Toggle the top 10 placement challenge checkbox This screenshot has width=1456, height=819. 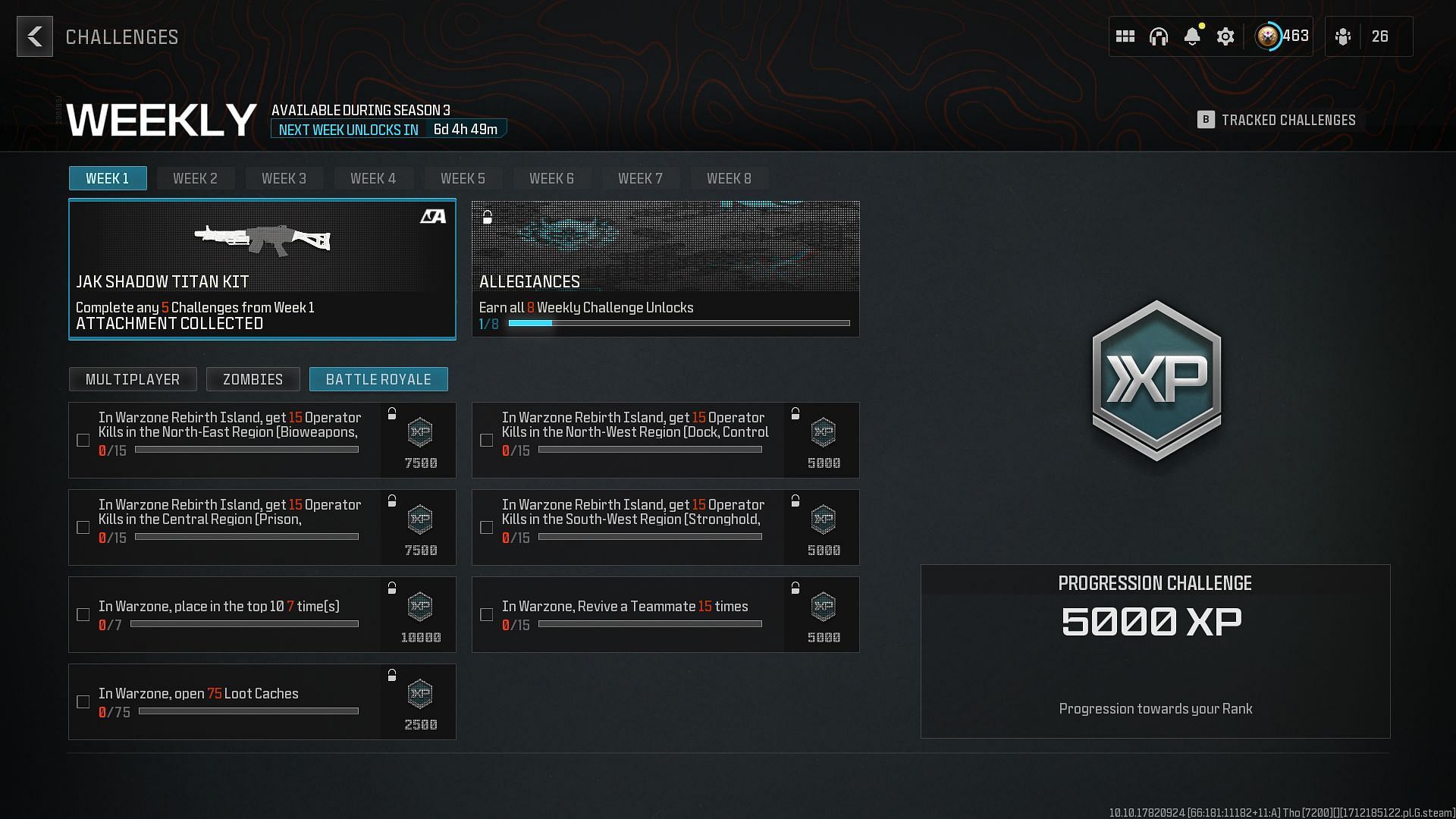click(x=83, y=614)
